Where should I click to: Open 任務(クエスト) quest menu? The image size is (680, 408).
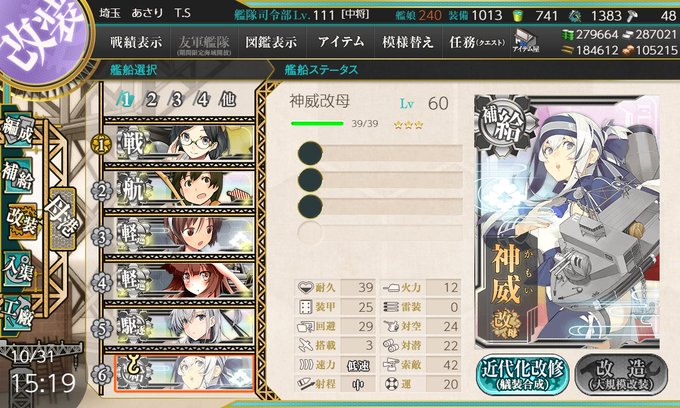click(x=477, y=42)
